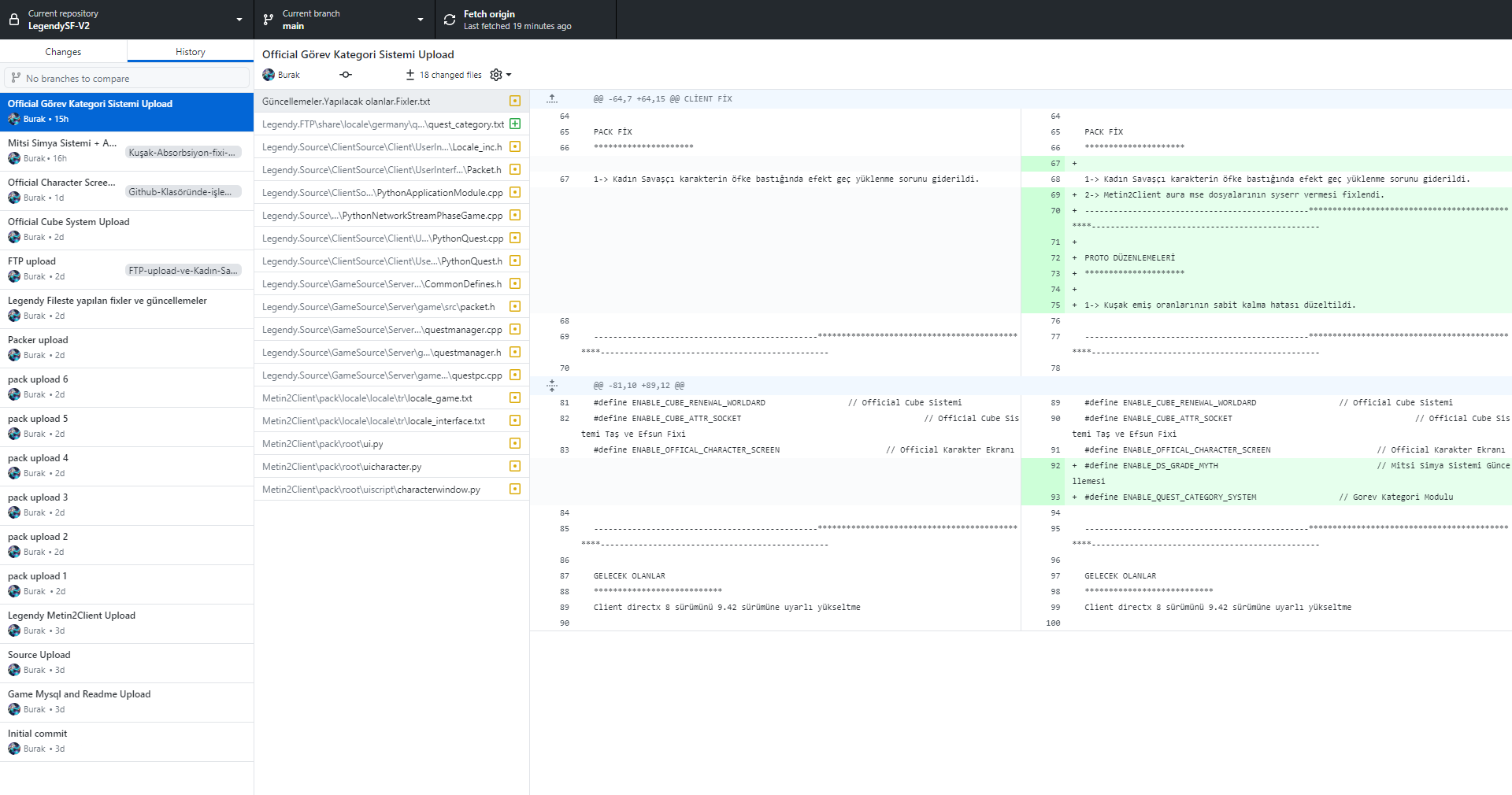Open file uicharacter.py

391,466
